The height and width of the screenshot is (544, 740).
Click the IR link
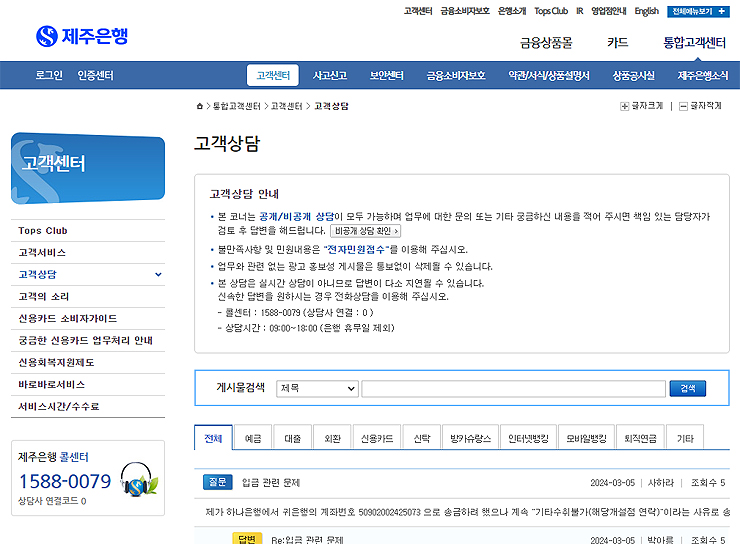click(x=580, y=11)
